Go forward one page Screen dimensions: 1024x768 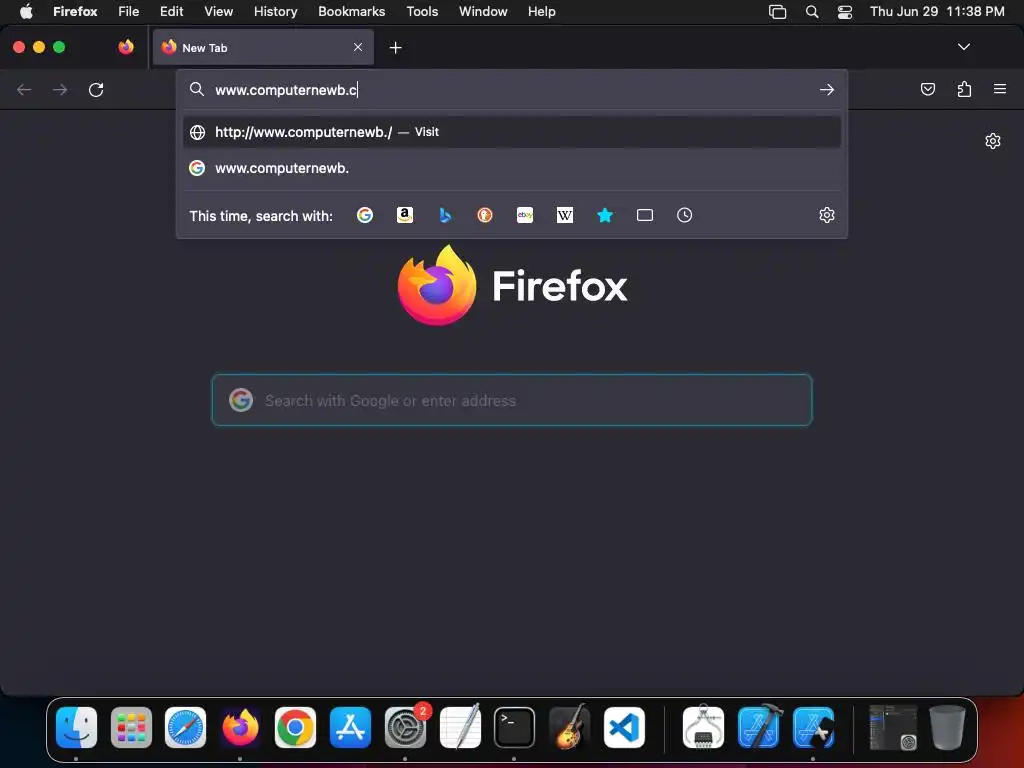tap(60, 89)
